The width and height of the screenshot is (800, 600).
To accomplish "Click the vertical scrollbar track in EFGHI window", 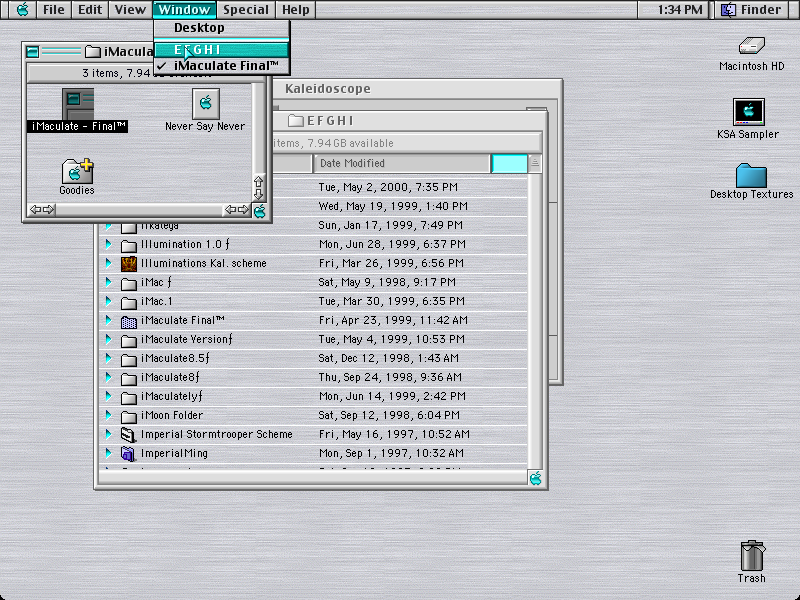I will pos(535,321).
